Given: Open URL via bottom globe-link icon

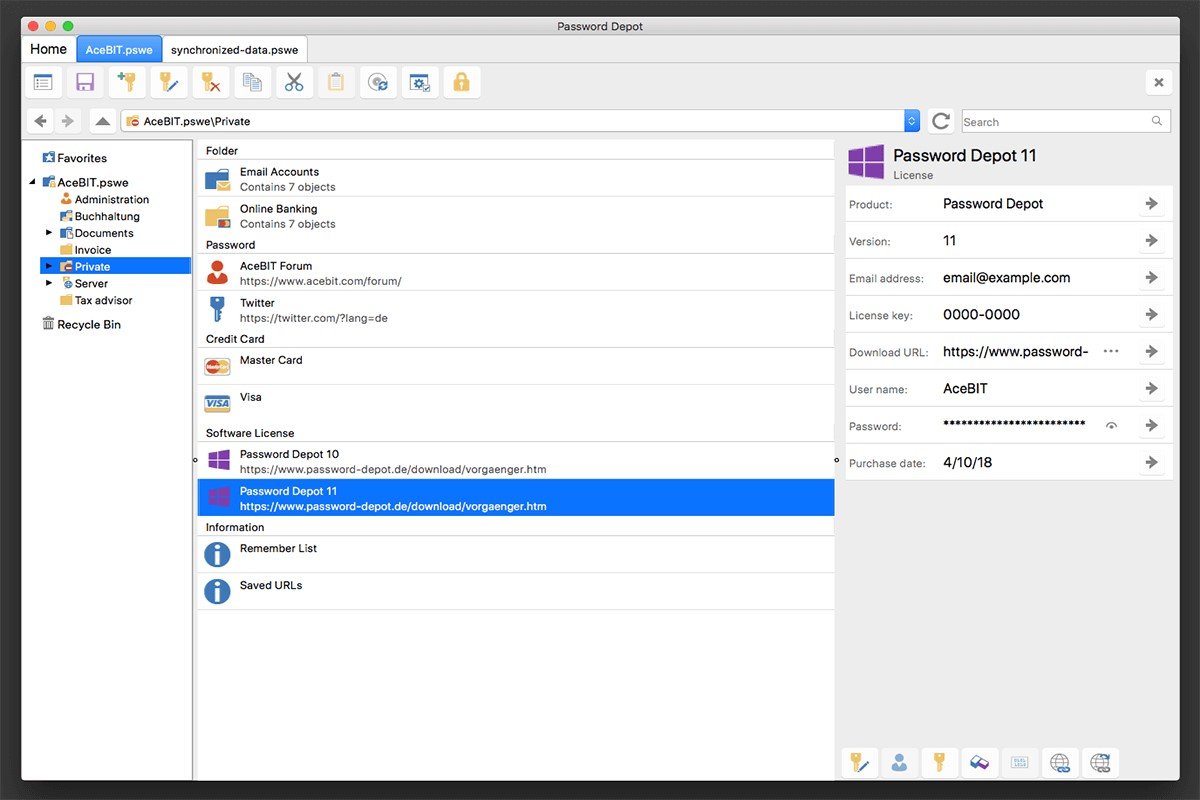Looking at the screenshot, I should (x=1060, y=763).
